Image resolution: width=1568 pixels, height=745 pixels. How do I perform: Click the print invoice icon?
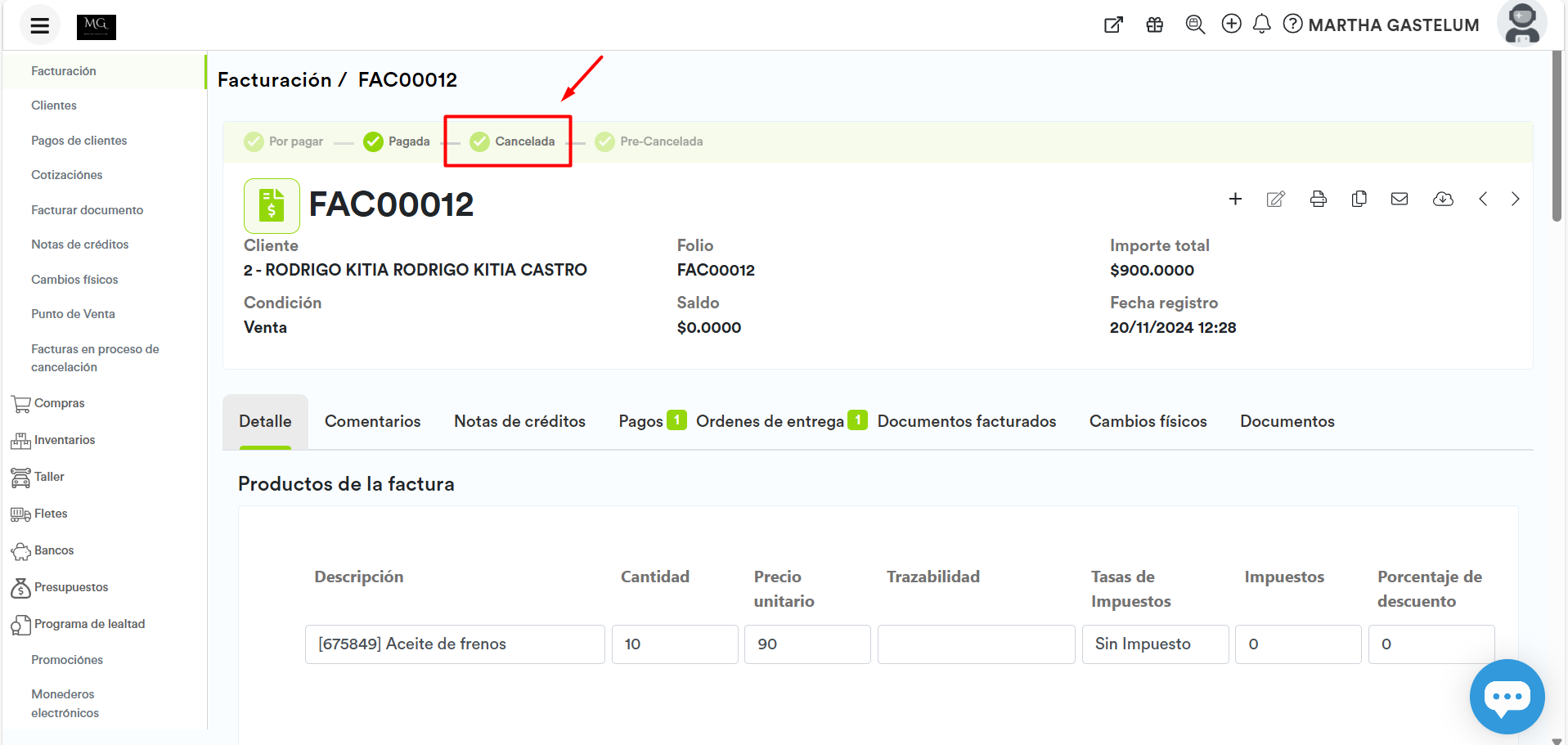coord(1318,199)
